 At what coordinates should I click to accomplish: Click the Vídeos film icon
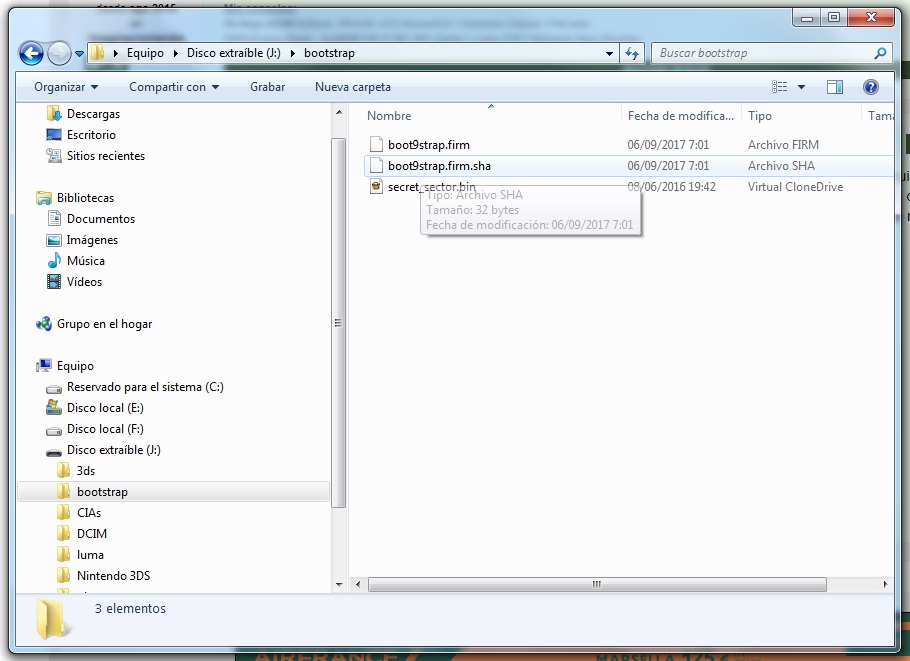coord(53,281)
